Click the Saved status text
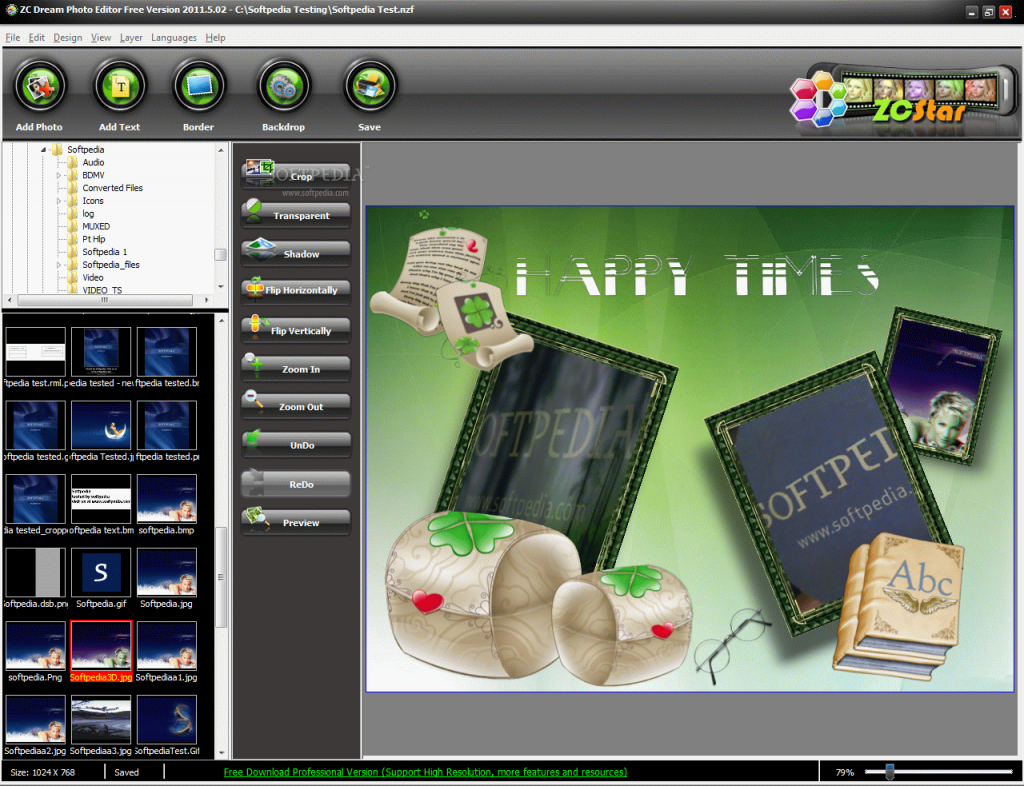The image size is (1024, 786). 127,772
